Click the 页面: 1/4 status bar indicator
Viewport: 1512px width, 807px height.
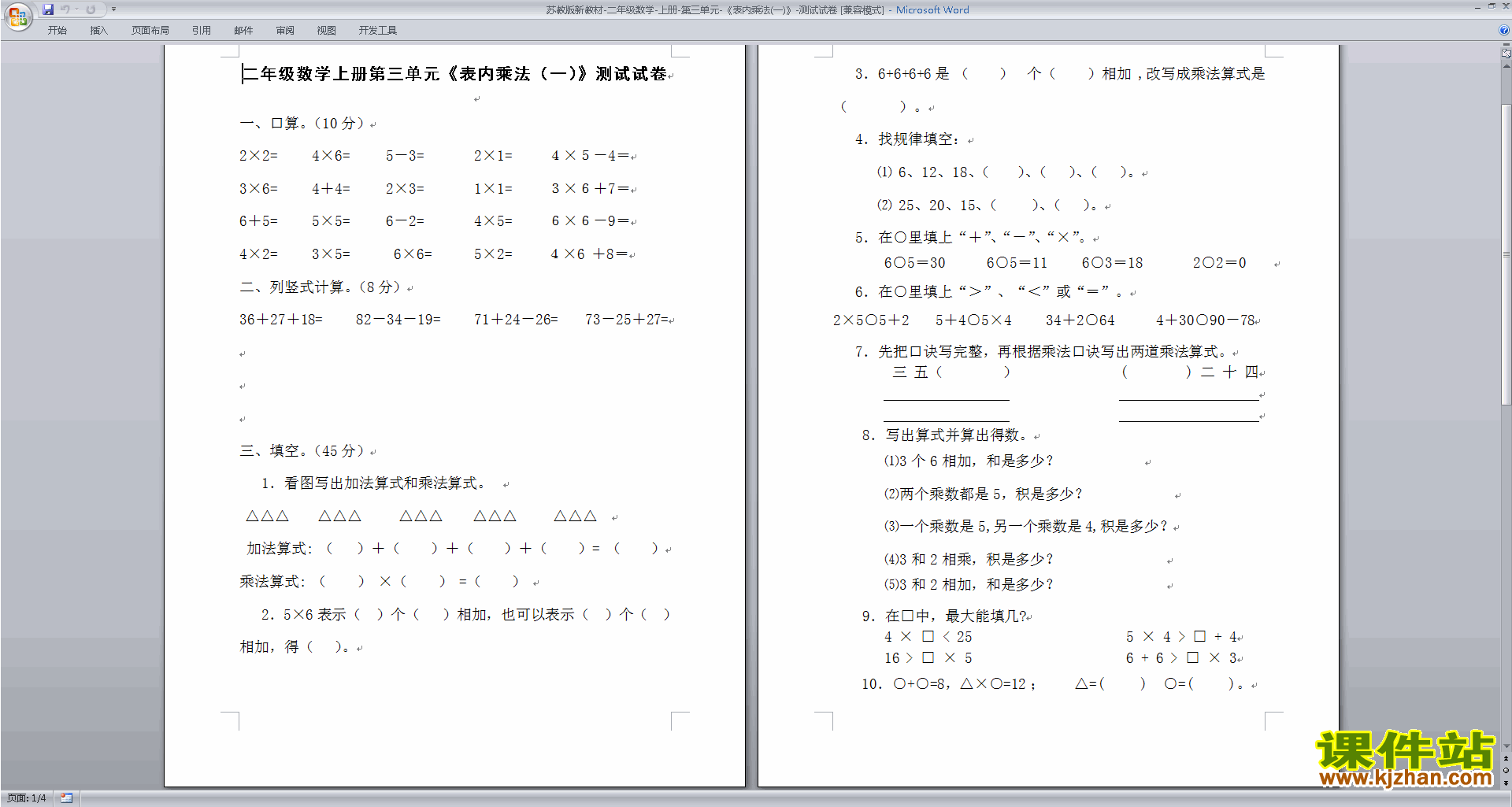27,798
